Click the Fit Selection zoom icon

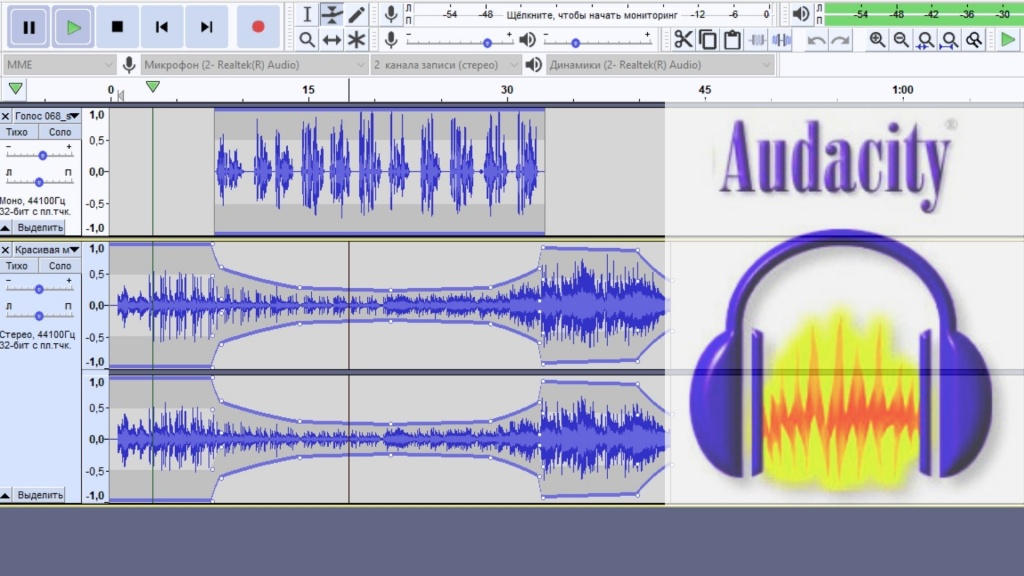(x=925, y=40)
